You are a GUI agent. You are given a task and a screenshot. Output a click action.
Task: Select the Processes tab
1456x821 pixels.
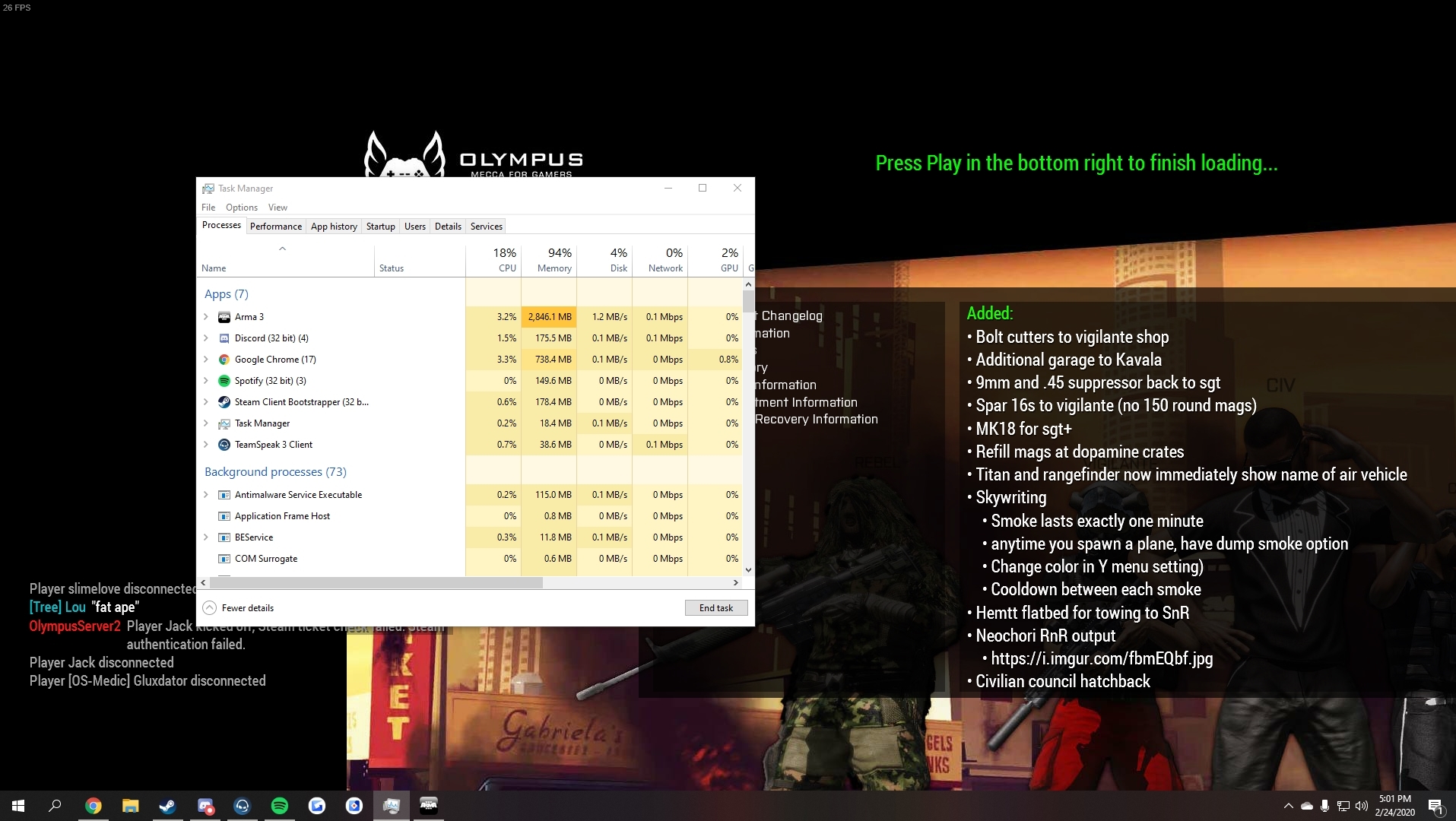click(221, 225)
